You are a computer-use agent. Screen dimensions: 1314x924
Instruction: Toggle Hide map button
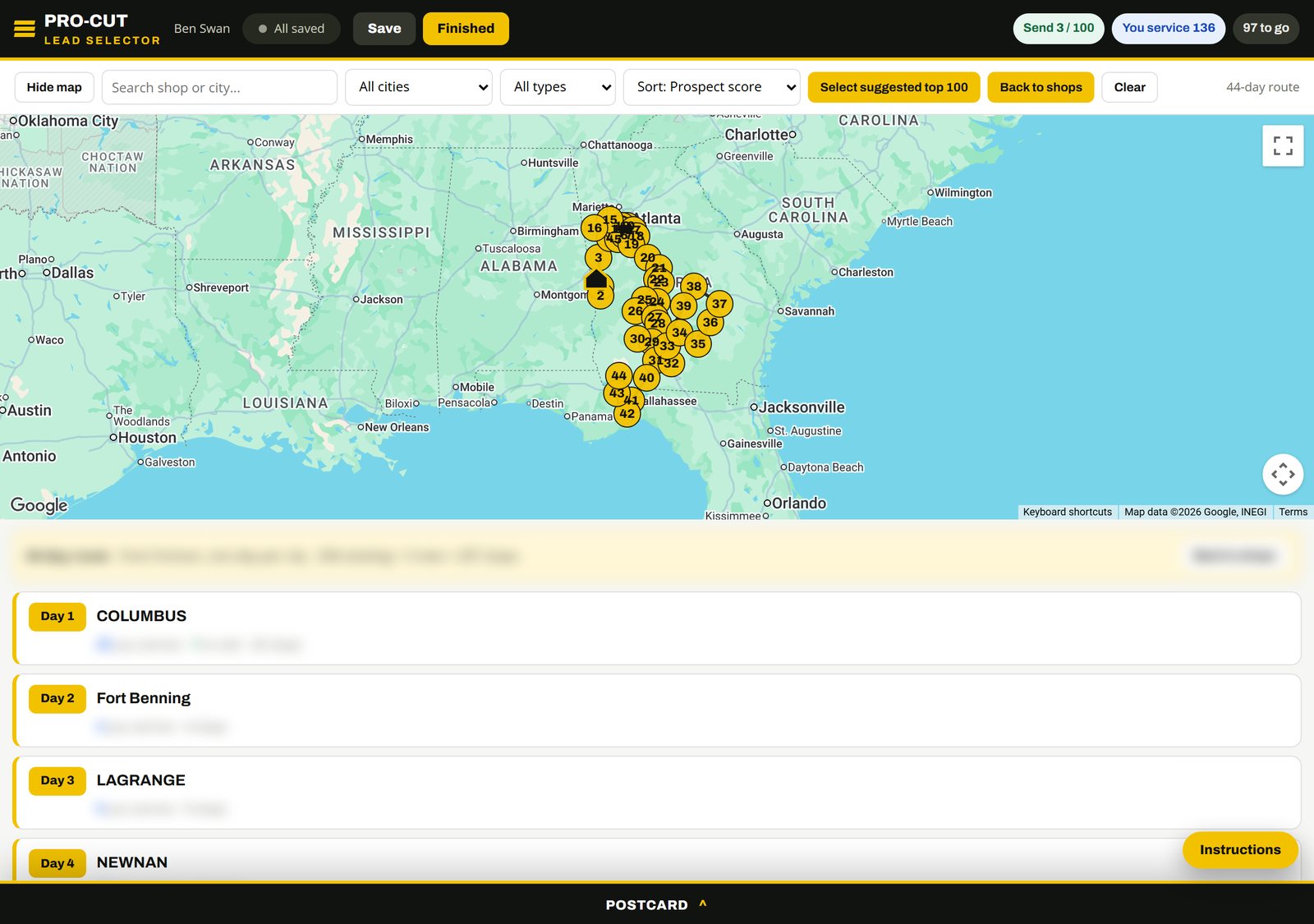pyautogui.click(x=54, y=87)
